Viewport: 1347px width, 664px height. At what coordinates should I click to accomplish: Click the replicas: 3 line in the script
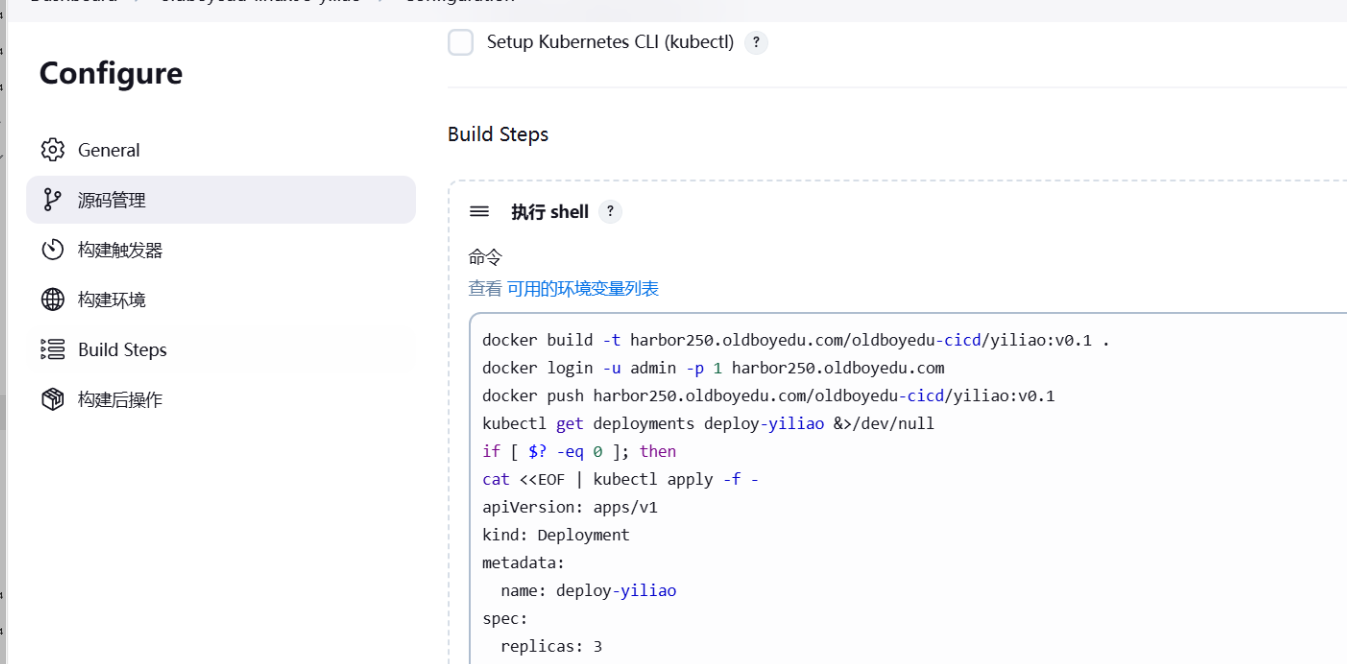[x=551, y=647]
